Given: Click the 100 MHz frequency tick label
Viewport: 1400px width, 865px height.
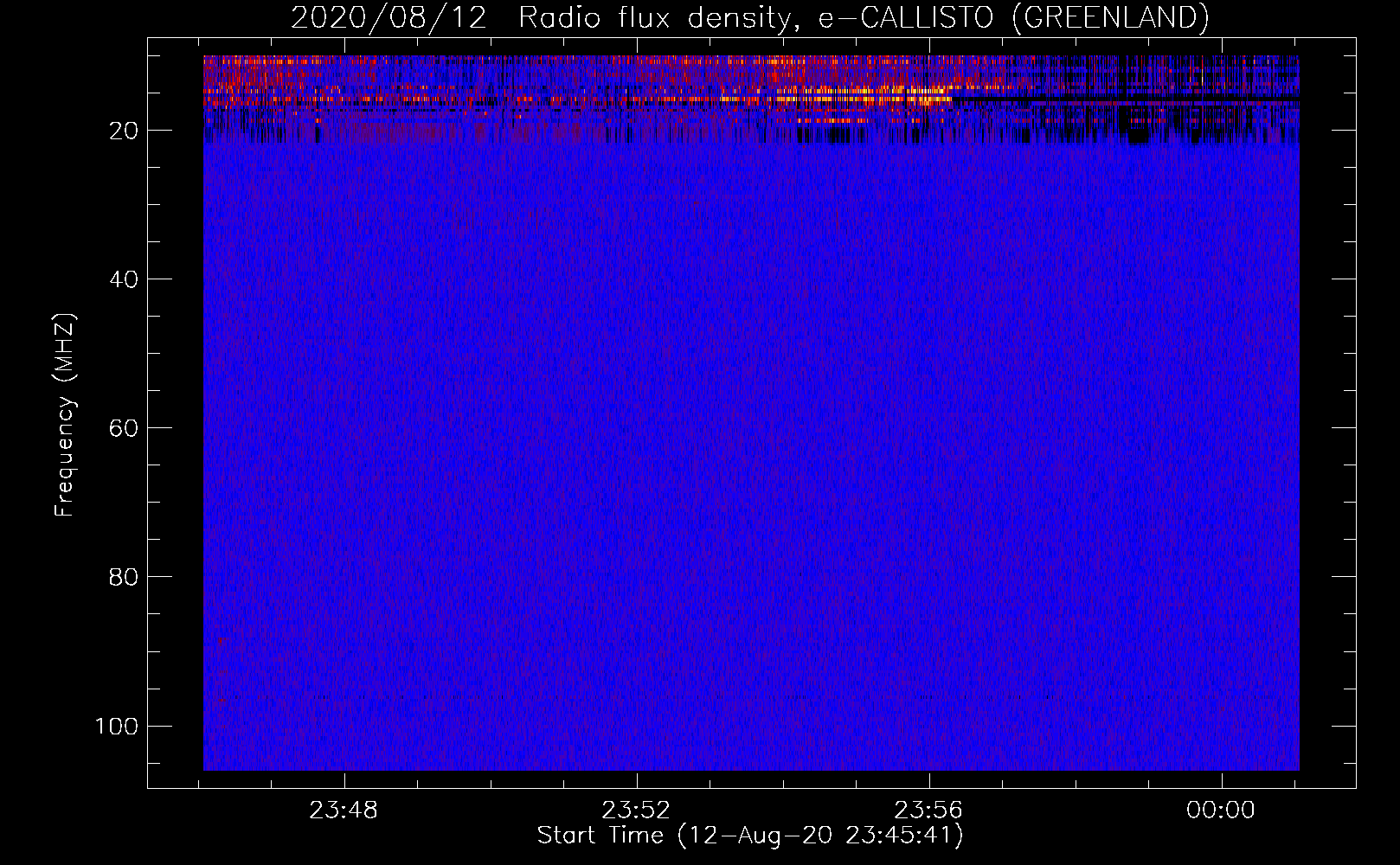Looking at the screenshot, I should point(116,726).
